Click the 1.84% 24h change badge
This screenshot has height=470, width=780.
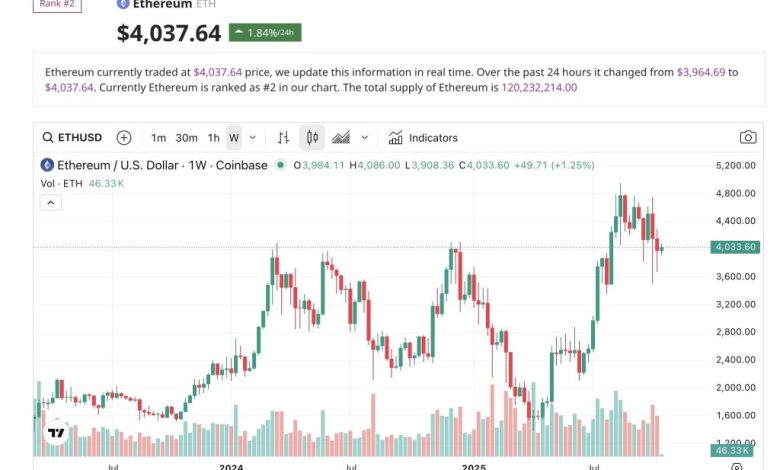(x=264, y=32)
